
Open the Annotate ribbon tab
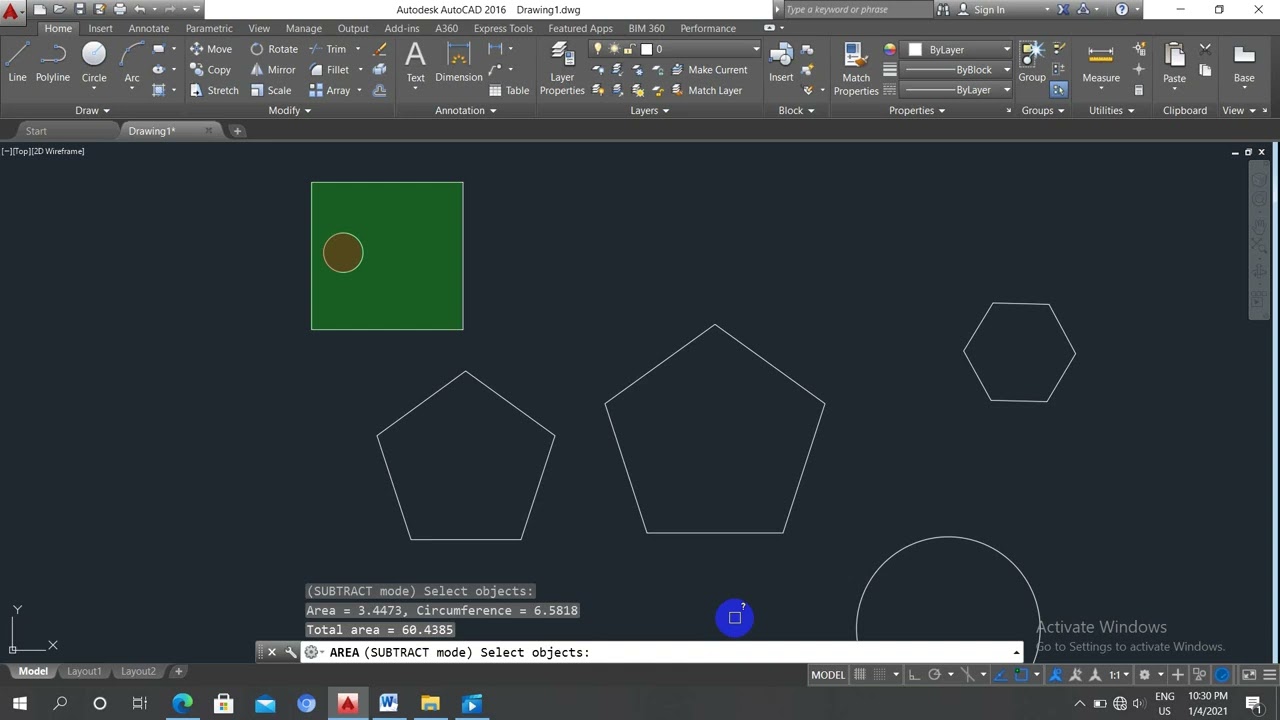coord(149,28)
